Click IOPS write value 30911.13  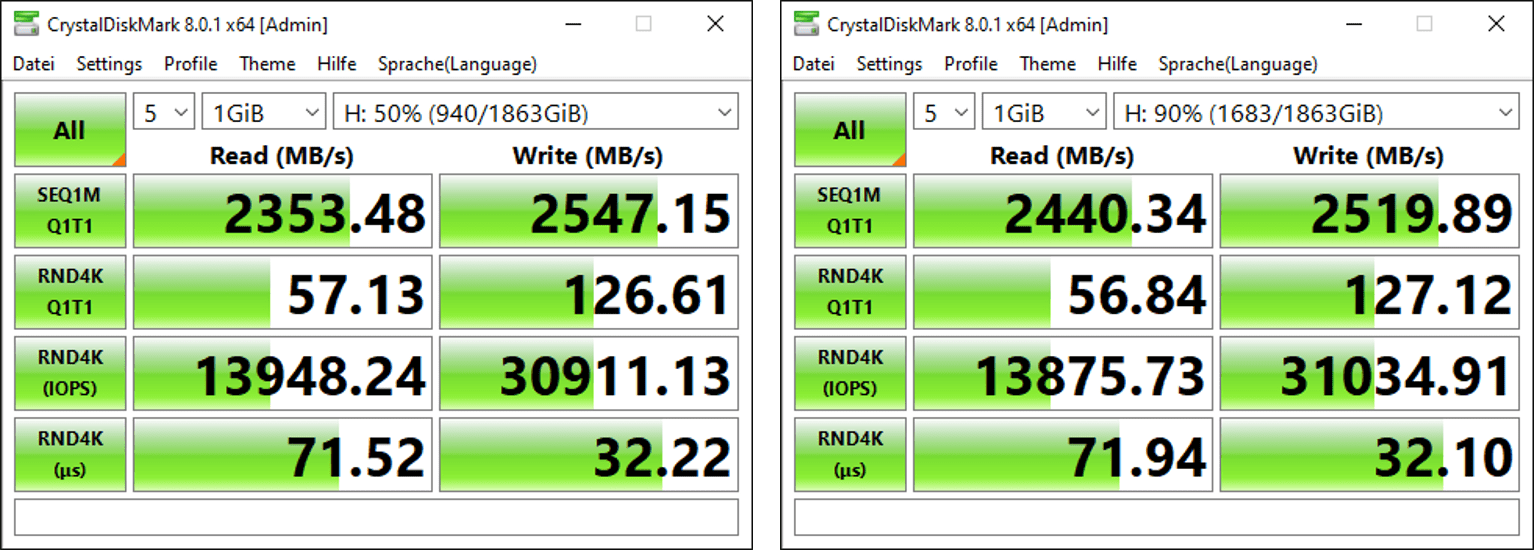coord(589,373)
